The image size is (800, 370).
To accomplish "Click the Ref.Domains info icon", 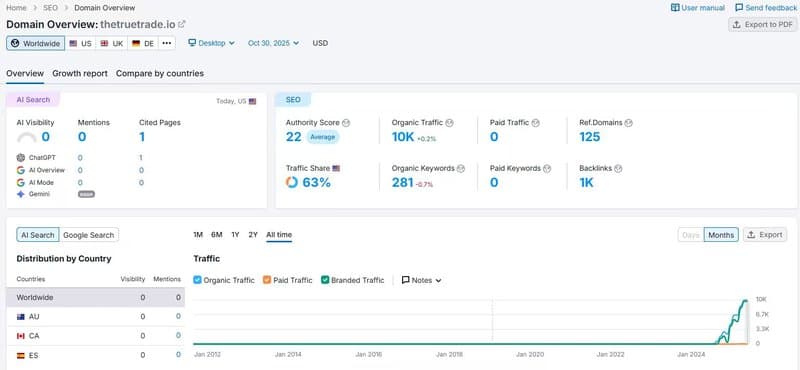I will click(629, 123).
